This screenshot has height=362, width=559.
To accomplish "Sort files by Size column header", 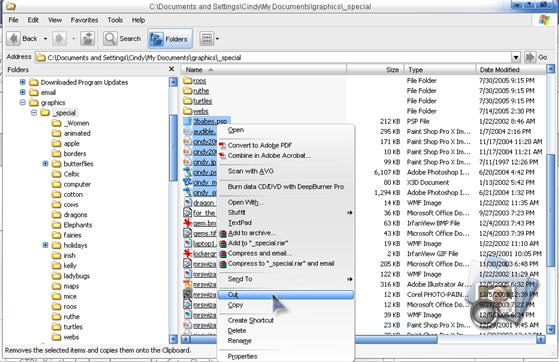I will pyautogui.click(x=375, y=70).
